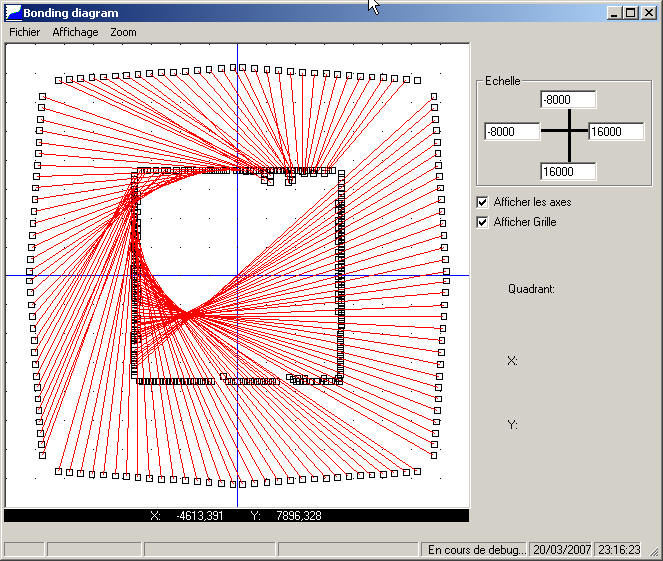The image size is (663, 561).
Task: Open the Fichier menu
Action: pos(25,32)
